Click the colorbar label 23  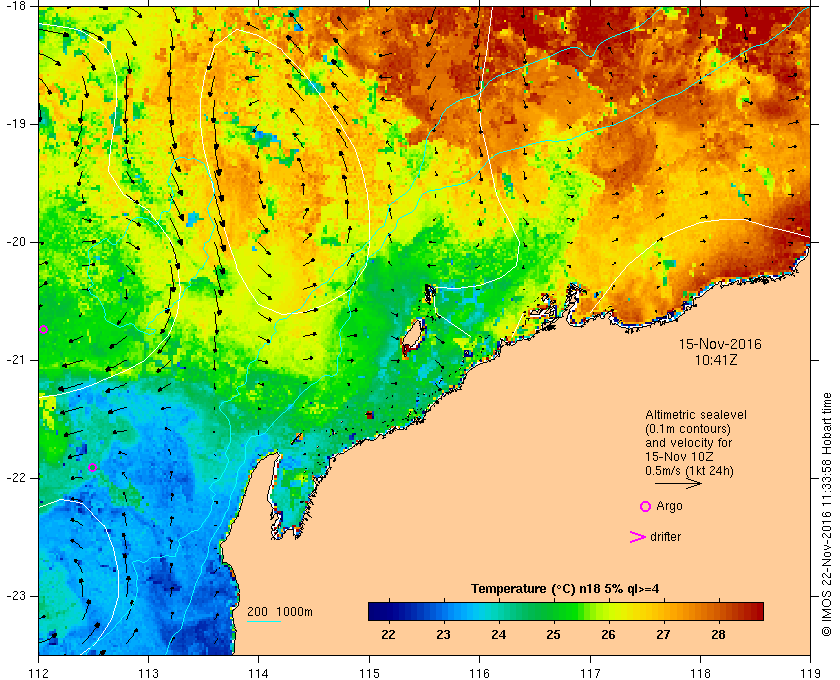(x=443, y=635)
